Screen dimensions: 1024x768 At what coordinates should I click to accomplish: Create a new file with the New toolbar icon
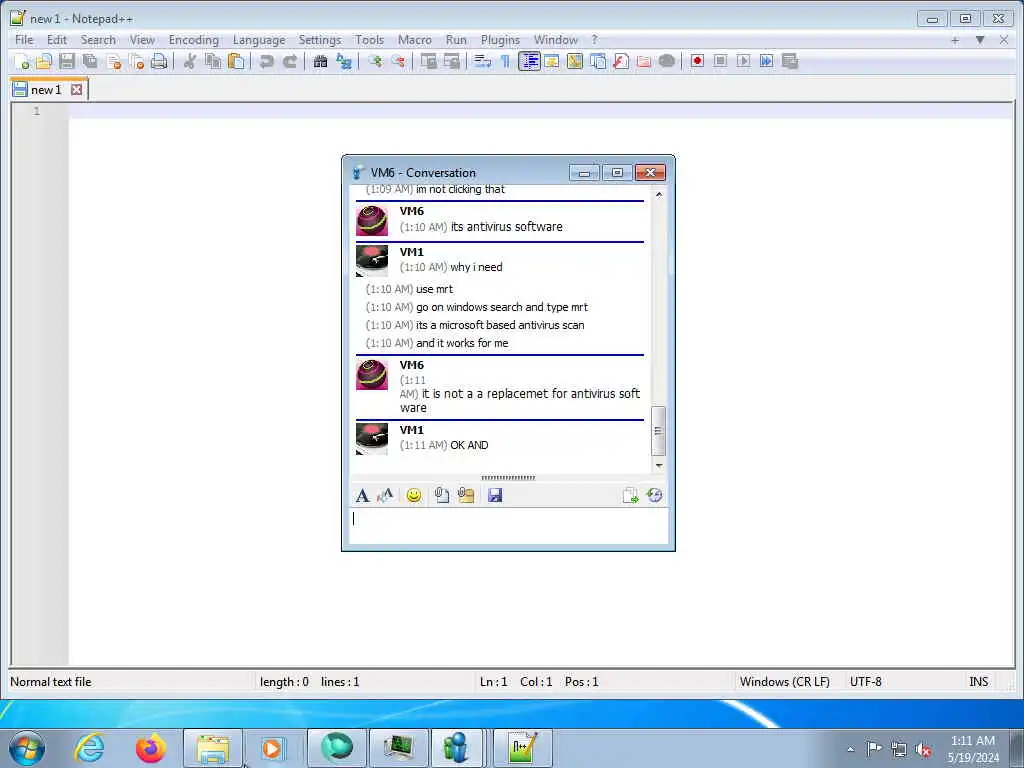21,61
